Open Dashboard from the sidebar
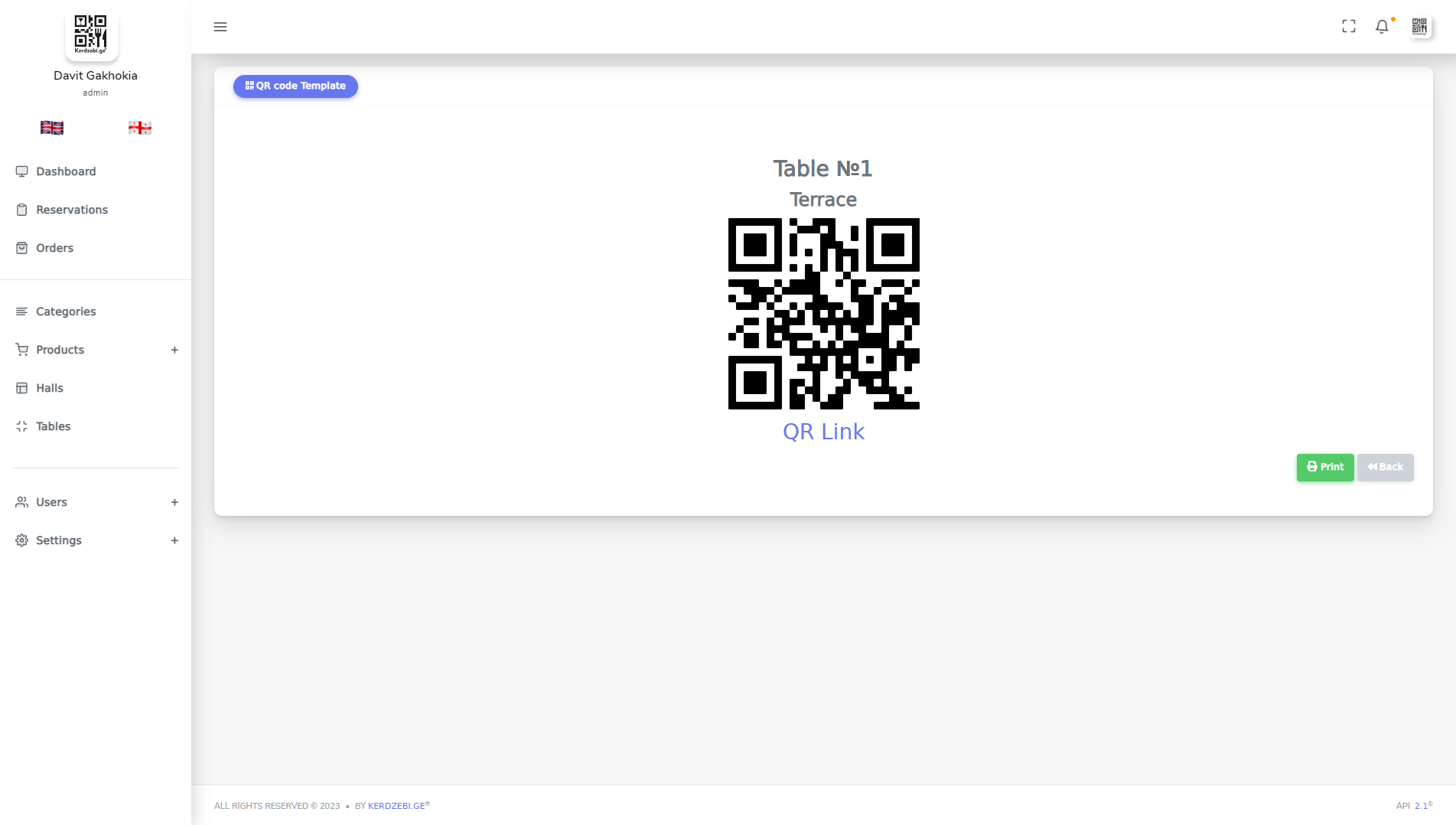The width and height of the screenshot is (1456, 825). (96, 171)
